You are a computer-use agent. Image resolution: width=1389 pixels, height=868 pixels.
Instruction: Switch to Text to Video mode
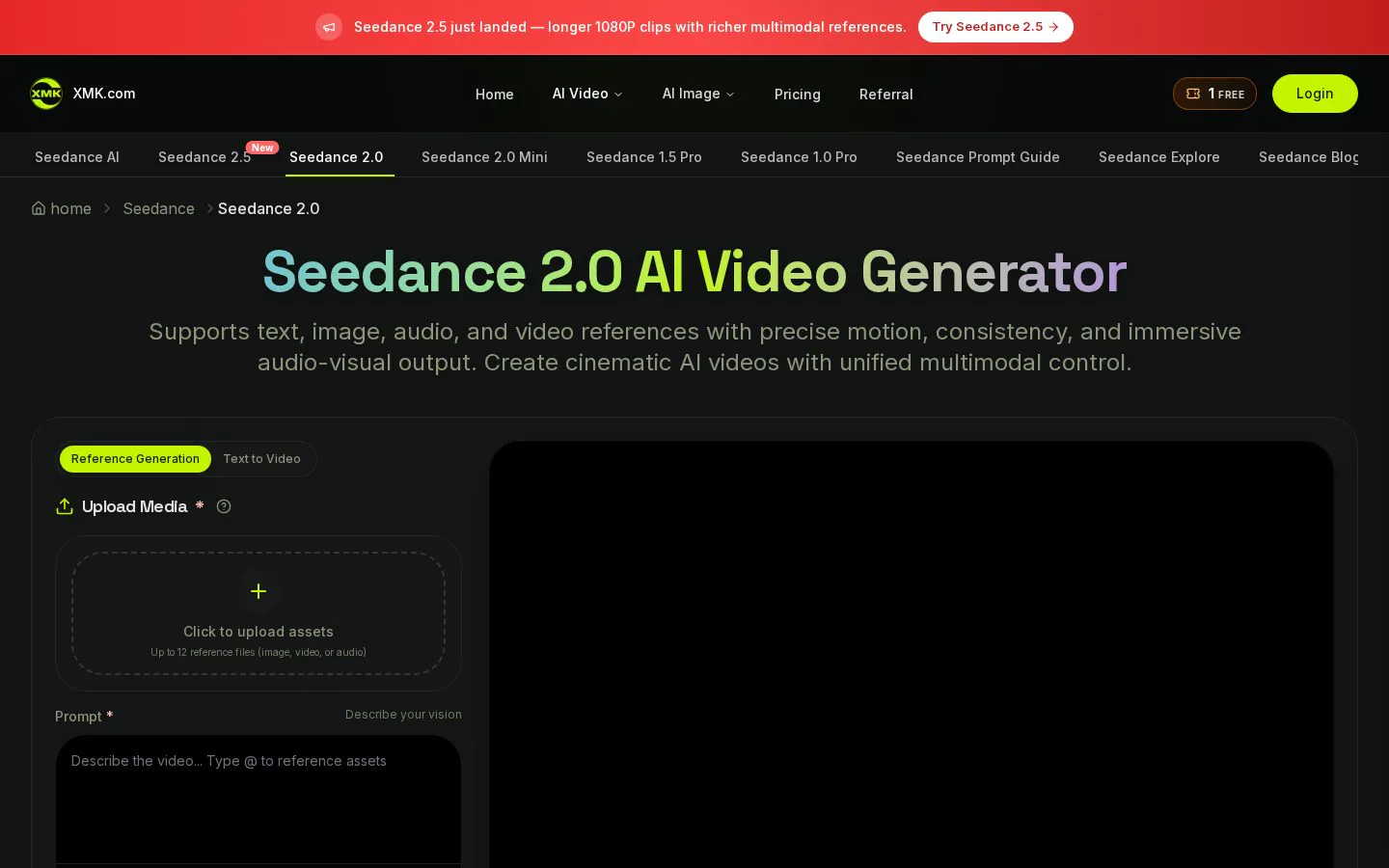261,459
